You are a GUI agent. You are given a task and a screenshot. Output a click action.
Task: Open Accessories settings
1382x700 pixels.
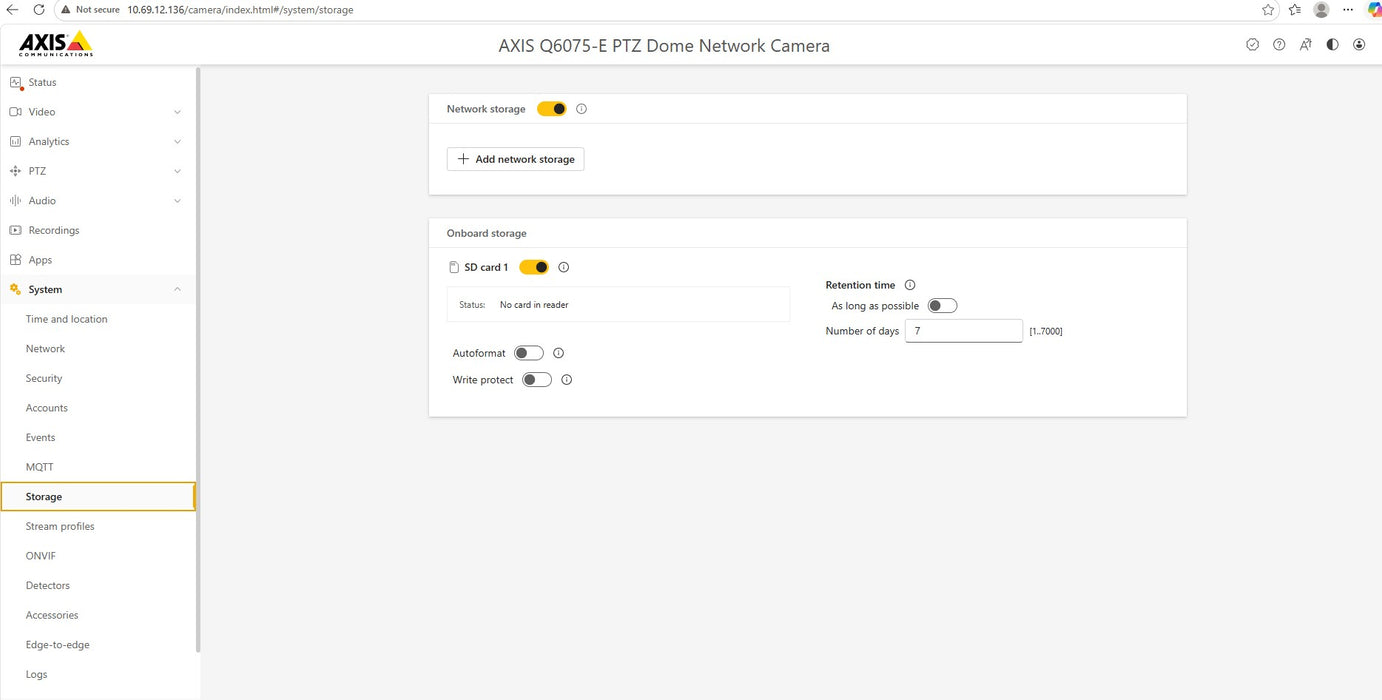point(98,615)
